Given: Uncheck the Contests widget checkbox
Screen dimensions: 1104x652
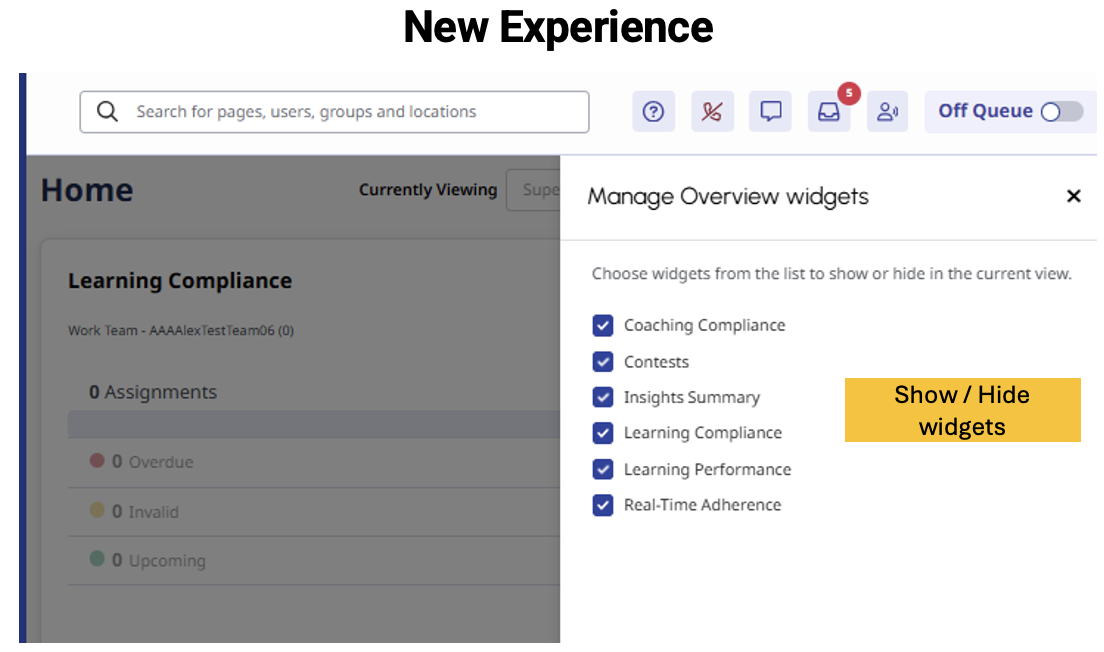Looking at the screenshot, I should [x=603, y=361].
